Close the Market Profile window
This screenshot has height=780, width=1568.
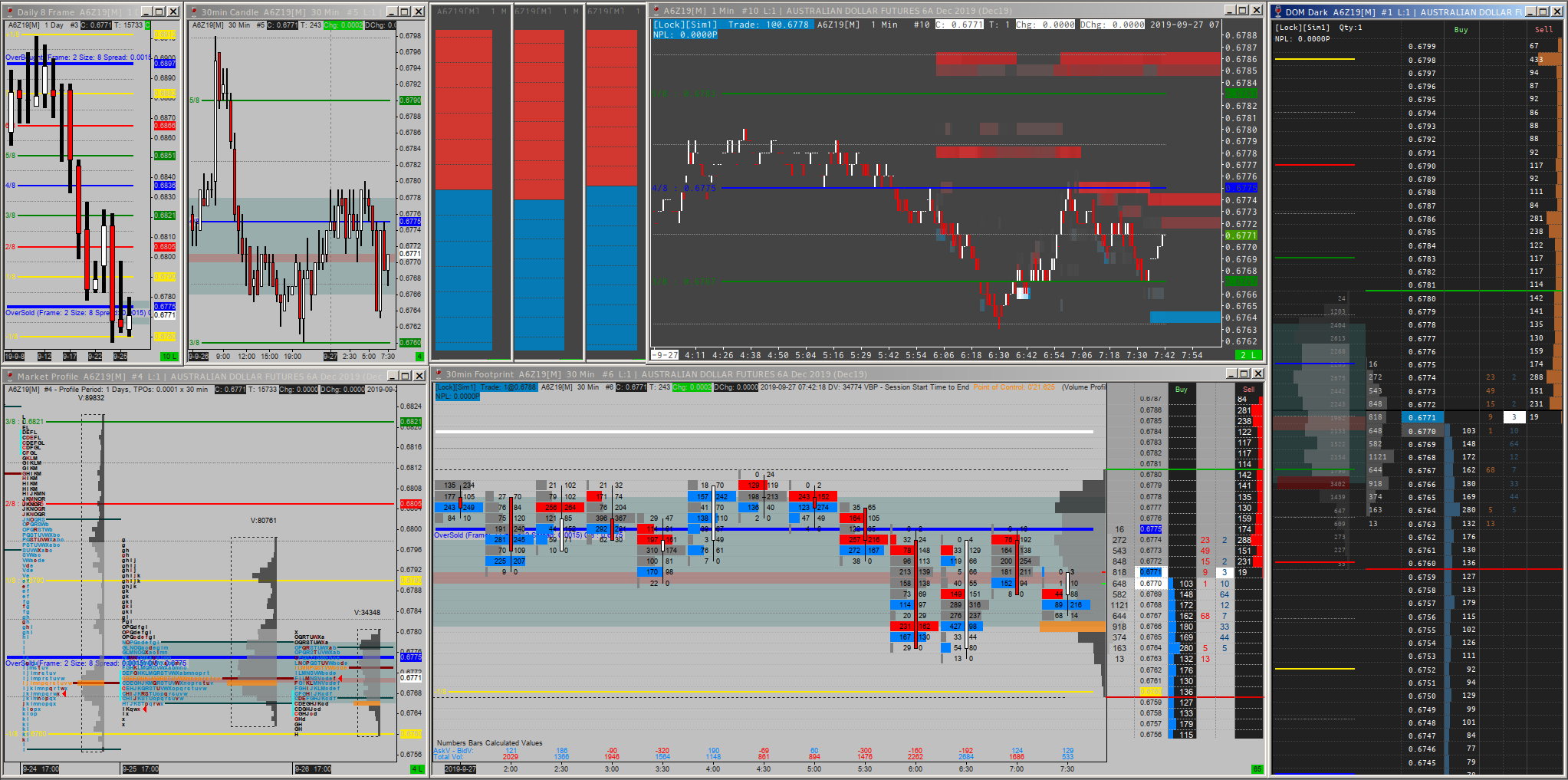coord(419,376)
